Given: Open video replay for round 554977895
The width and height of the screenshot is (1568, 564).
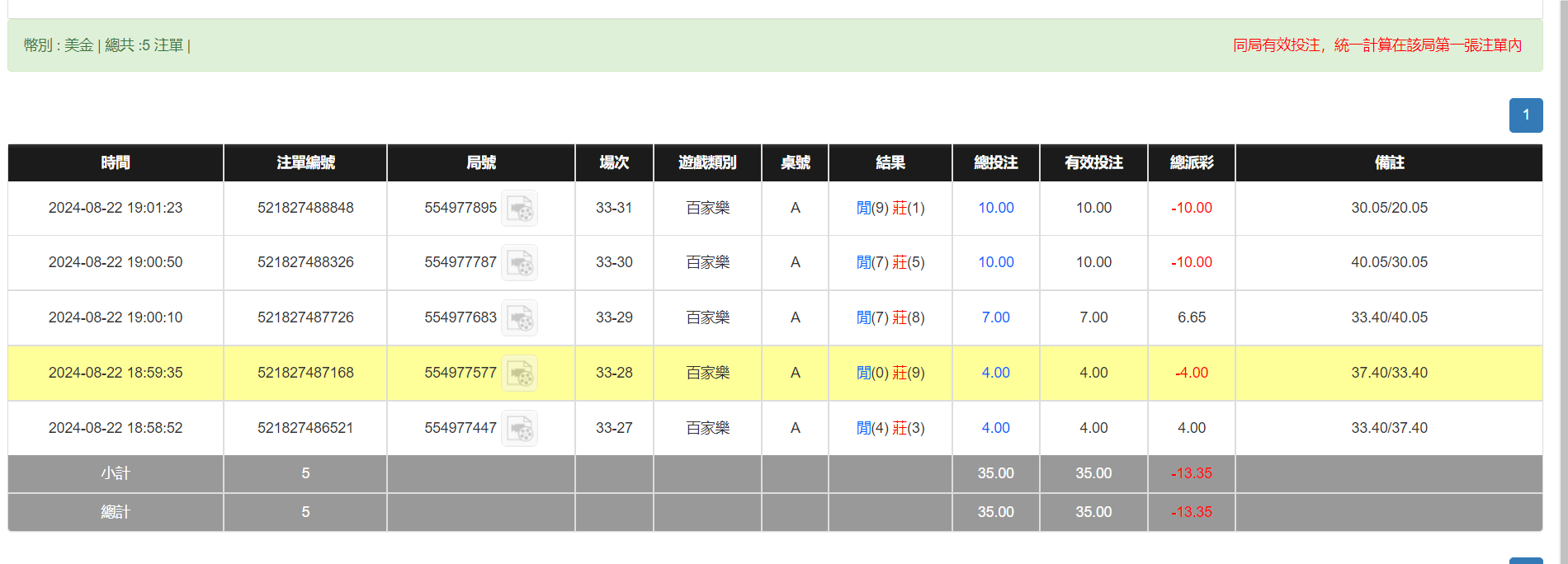Looking at the screenshot, I should 520,209.
